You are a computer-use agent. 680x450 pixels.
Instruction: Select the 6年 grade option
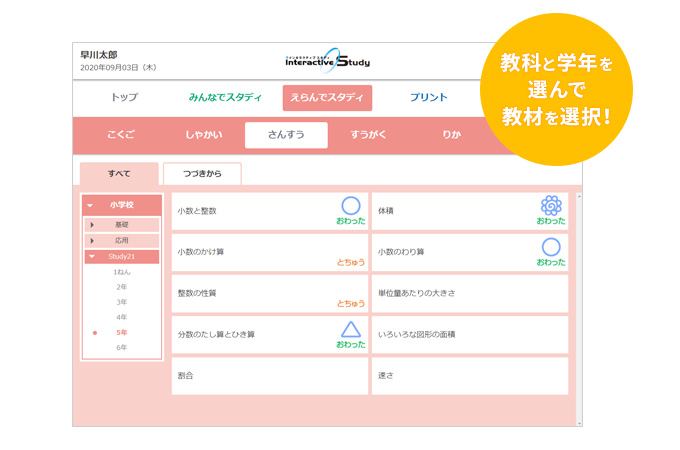pyautogui.click(x=121, y=347)
